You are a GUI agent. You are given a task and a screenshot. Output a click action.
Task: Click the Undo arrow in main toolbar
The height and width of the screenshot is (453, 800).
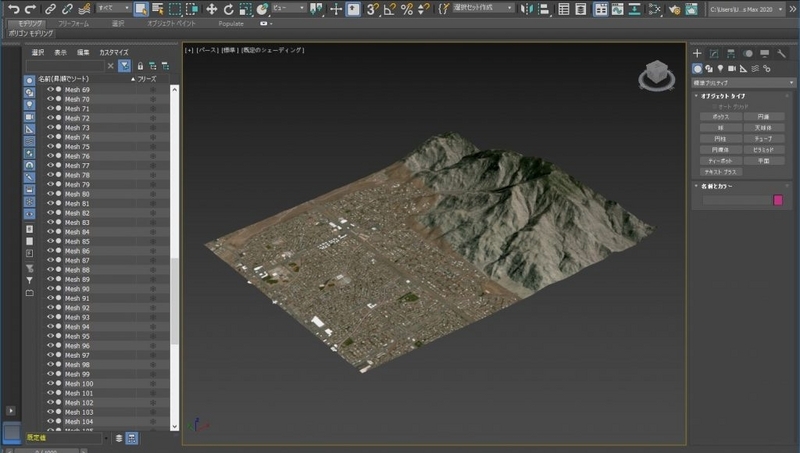pos(13,9)
